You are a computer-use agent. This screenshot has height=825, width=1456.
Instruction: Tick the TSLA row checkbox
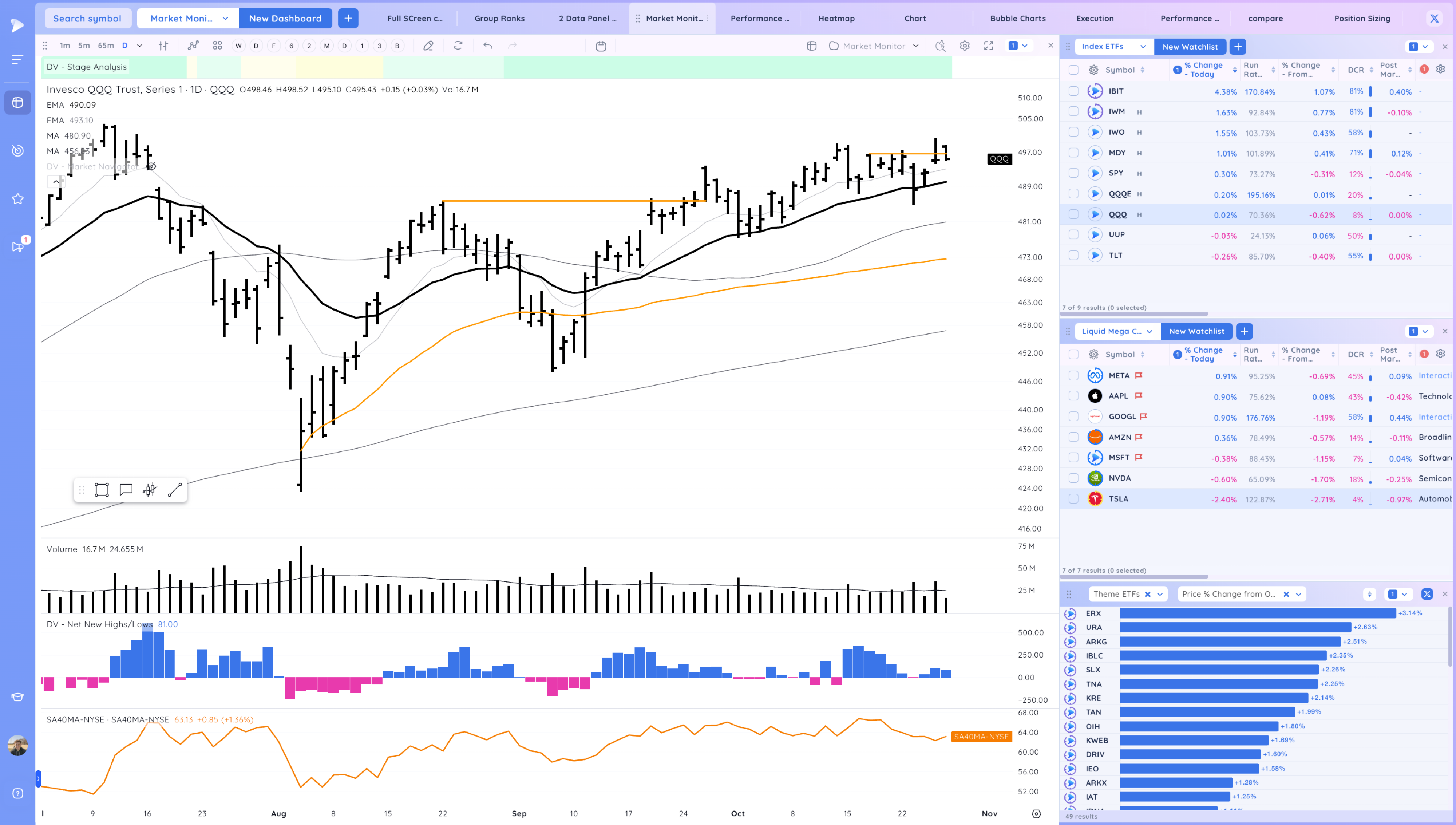[1073, 499]
